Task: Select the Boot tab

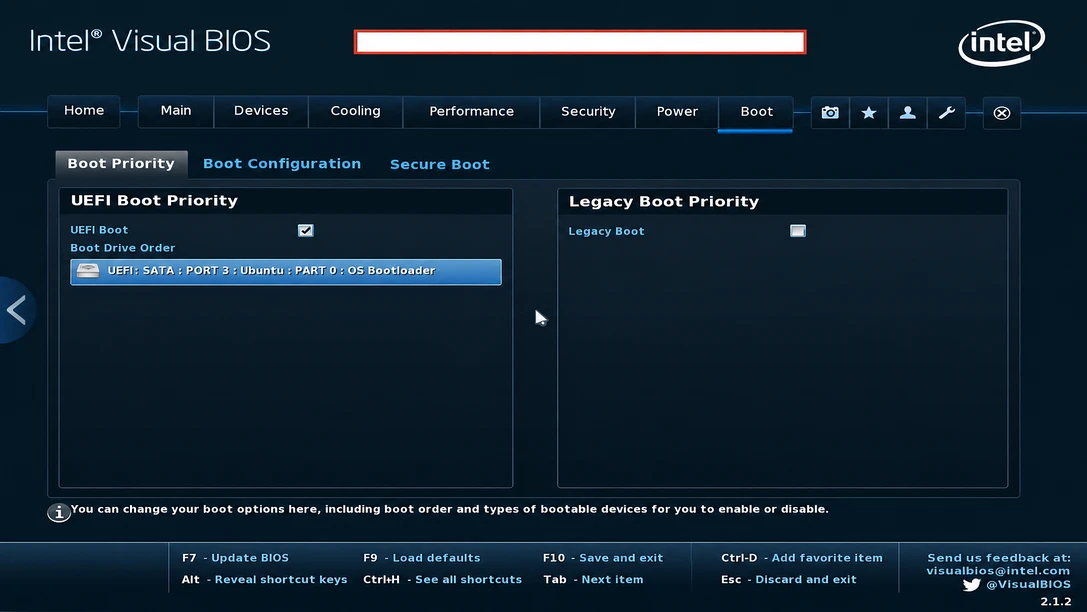Action: coord(756,112)
